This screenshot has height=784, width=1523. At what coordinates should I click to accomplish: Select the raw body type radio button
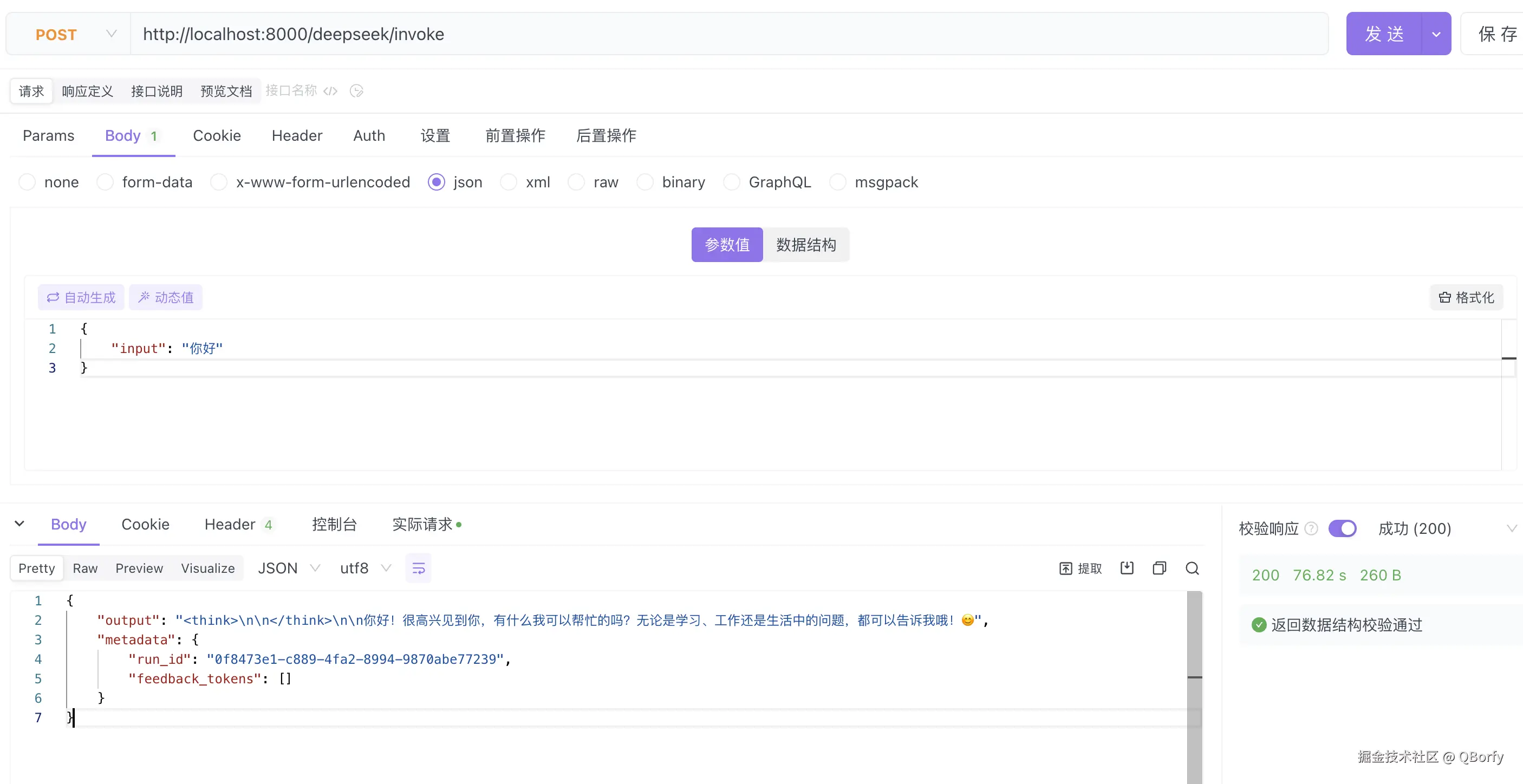(x=576, y=182)
